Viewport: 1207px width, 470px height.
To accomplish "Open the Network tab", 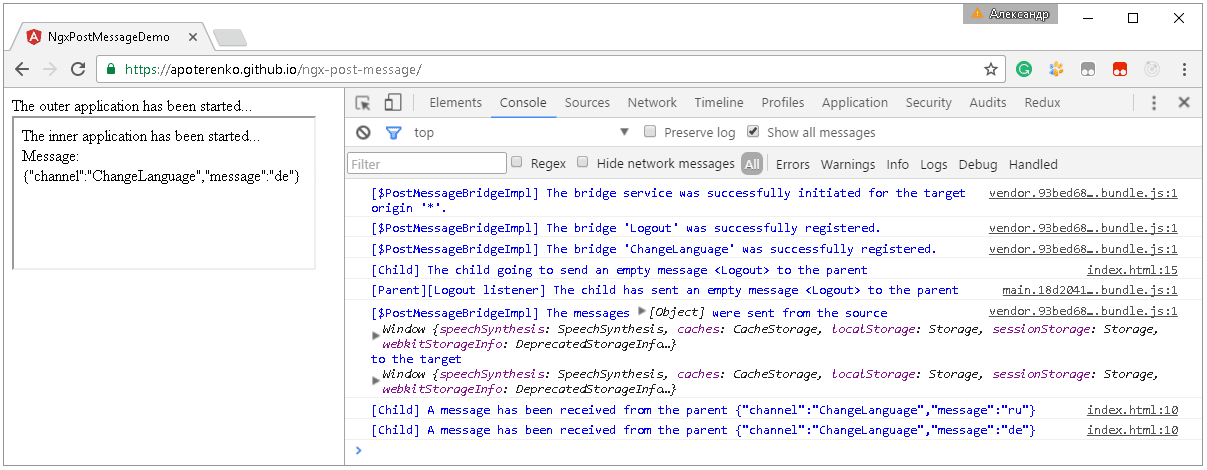I will (x=652, y=102).
